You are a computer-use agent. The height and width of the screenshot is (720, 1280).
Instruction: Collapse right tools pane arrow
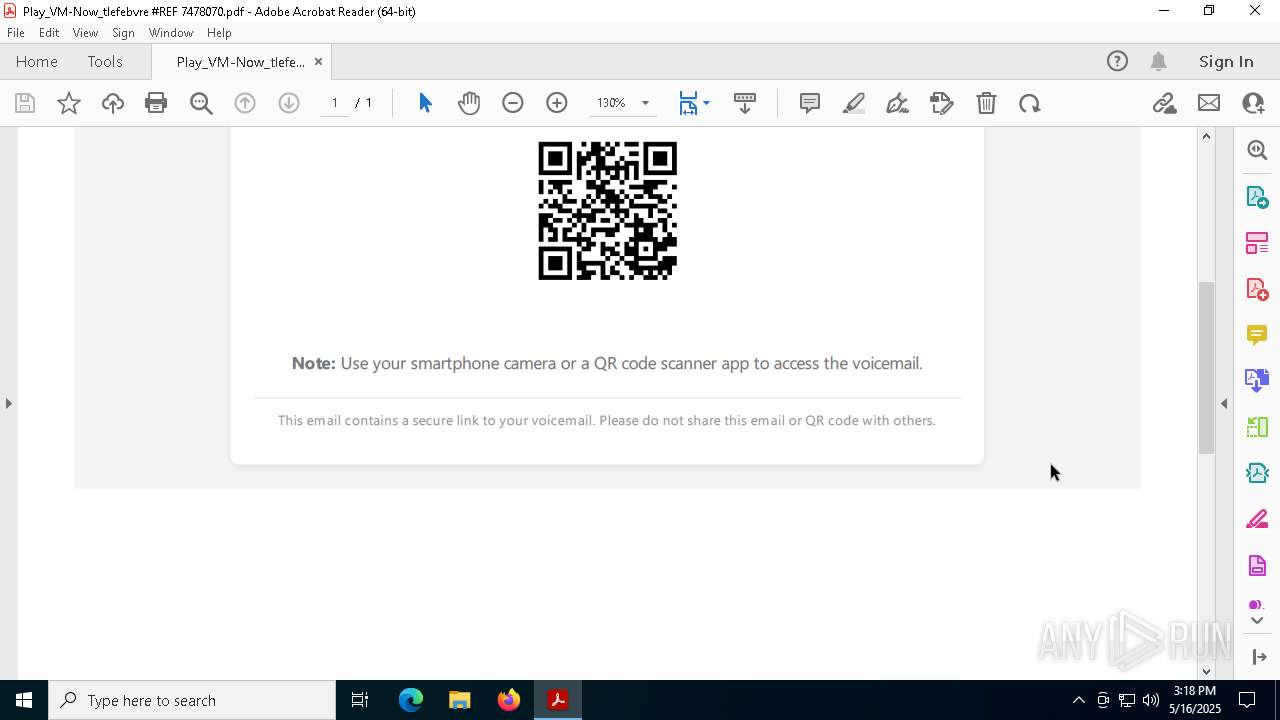[1224, 403]
